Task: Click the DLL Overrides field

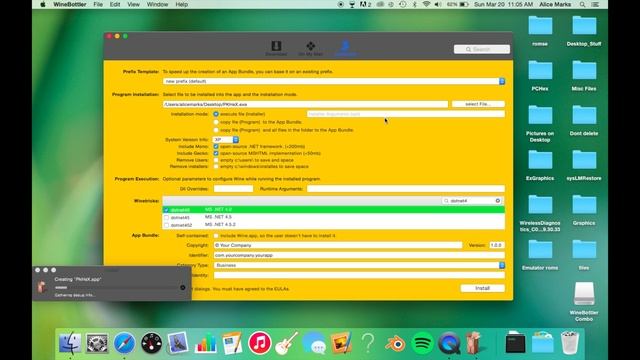Action: 233,189
